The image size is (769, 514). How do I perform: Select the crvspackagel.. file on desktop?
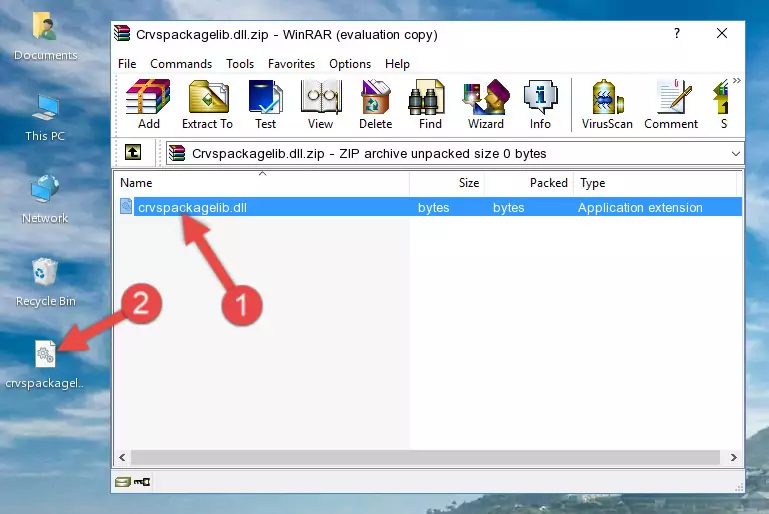[45, 365]
